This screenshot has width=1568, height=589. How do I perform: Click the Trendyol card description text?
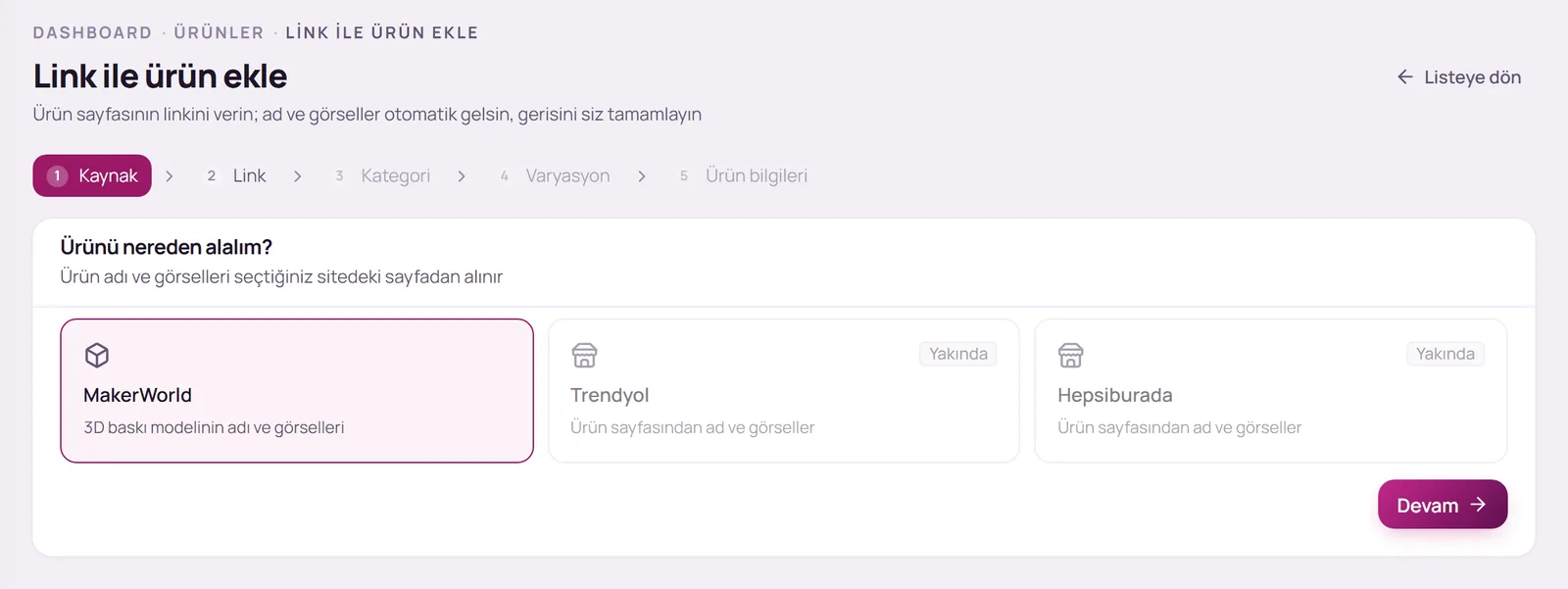pos(692,427)
